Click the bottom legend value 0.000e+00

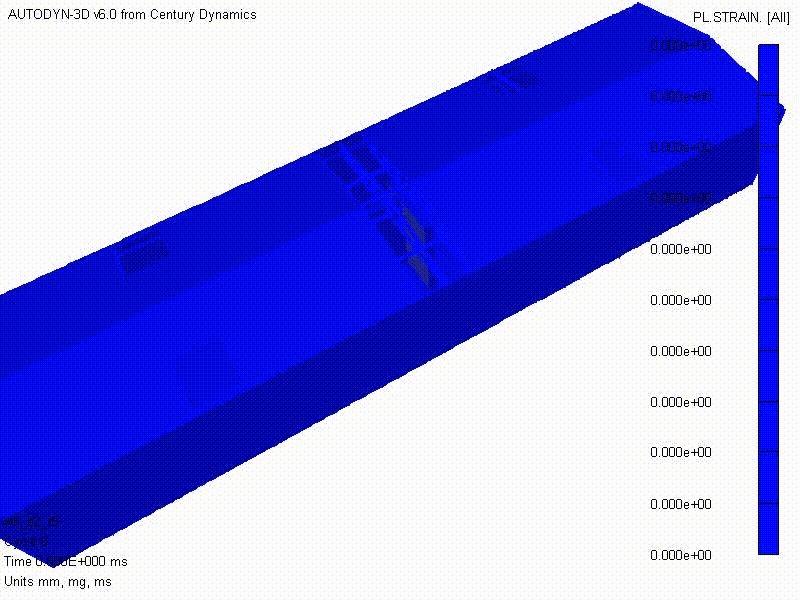tap(680, 555)
